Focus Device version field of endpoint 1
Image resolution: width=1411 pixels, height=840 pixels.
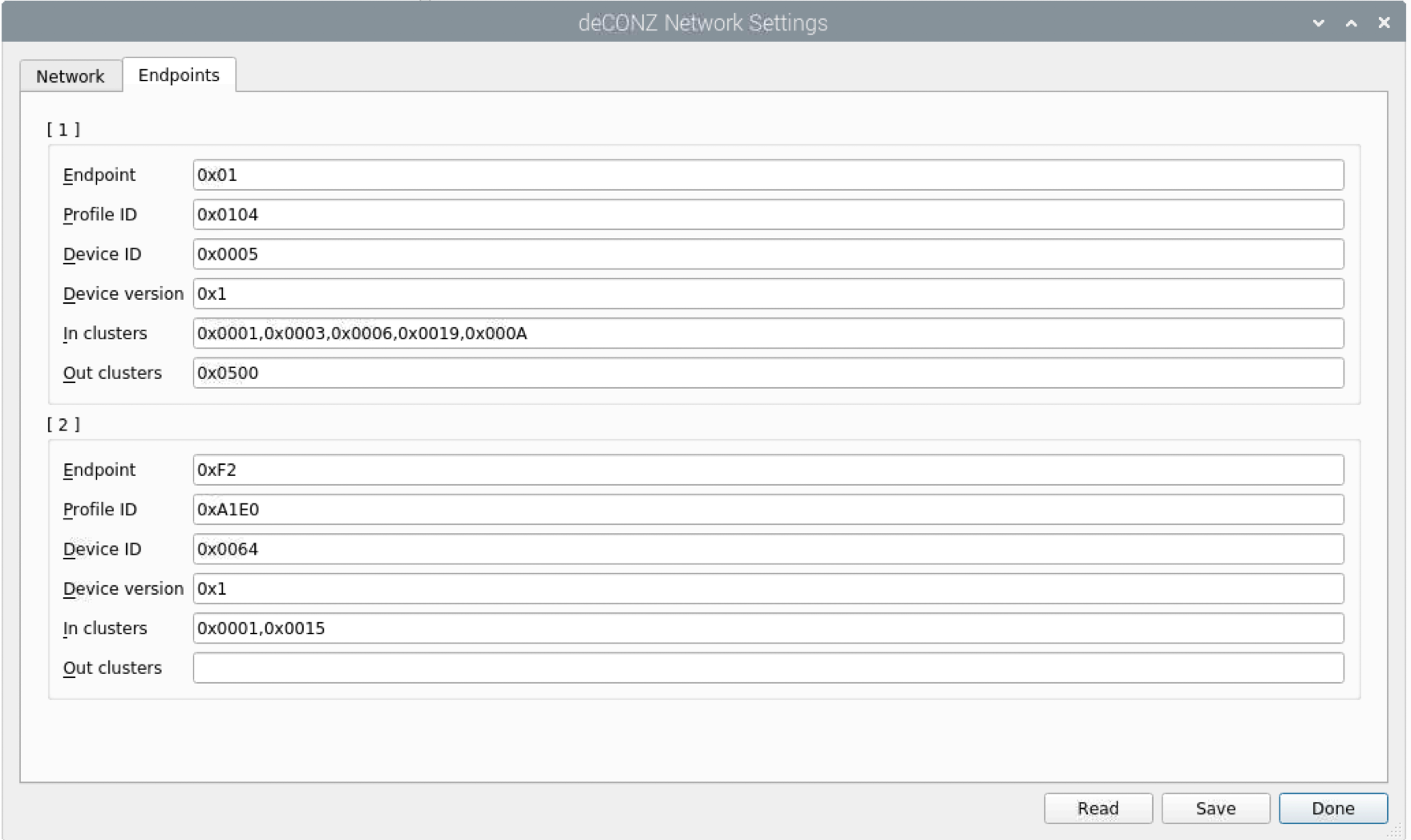click(x=767, y=293)
